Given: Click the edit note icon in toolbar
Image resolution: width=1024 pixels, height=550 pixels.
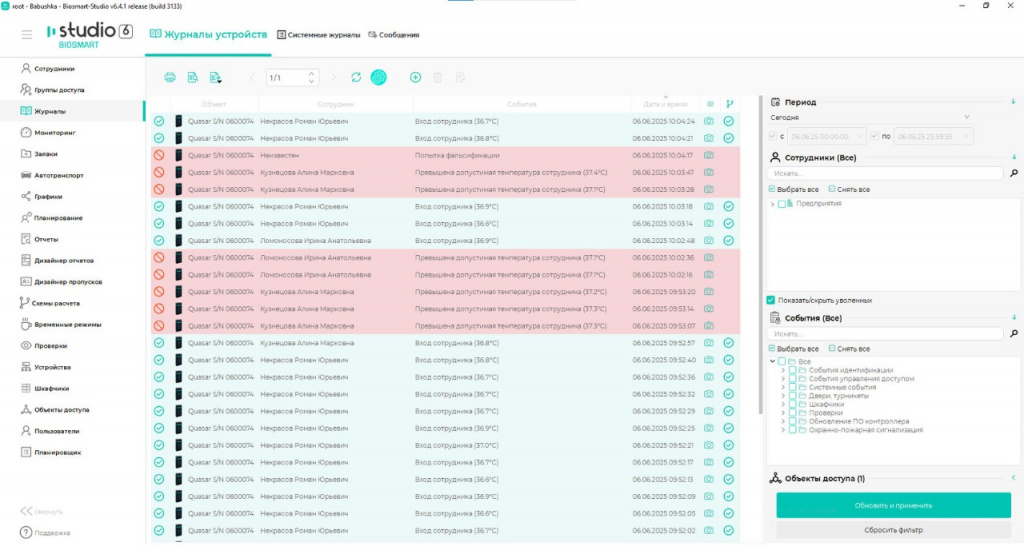Looking at the screenshot, I should click(460, 77).
